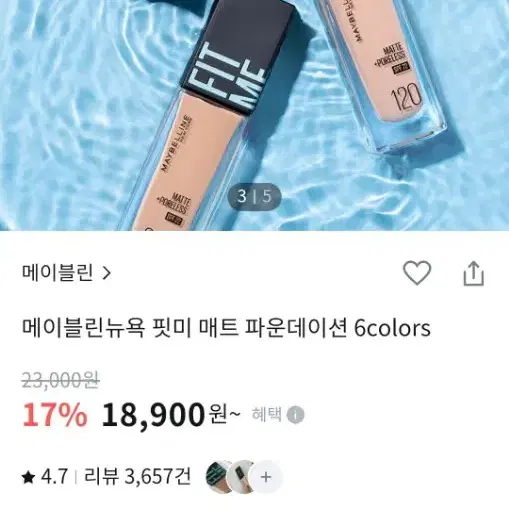Click the info icon next to 혜택

[295, 415]
